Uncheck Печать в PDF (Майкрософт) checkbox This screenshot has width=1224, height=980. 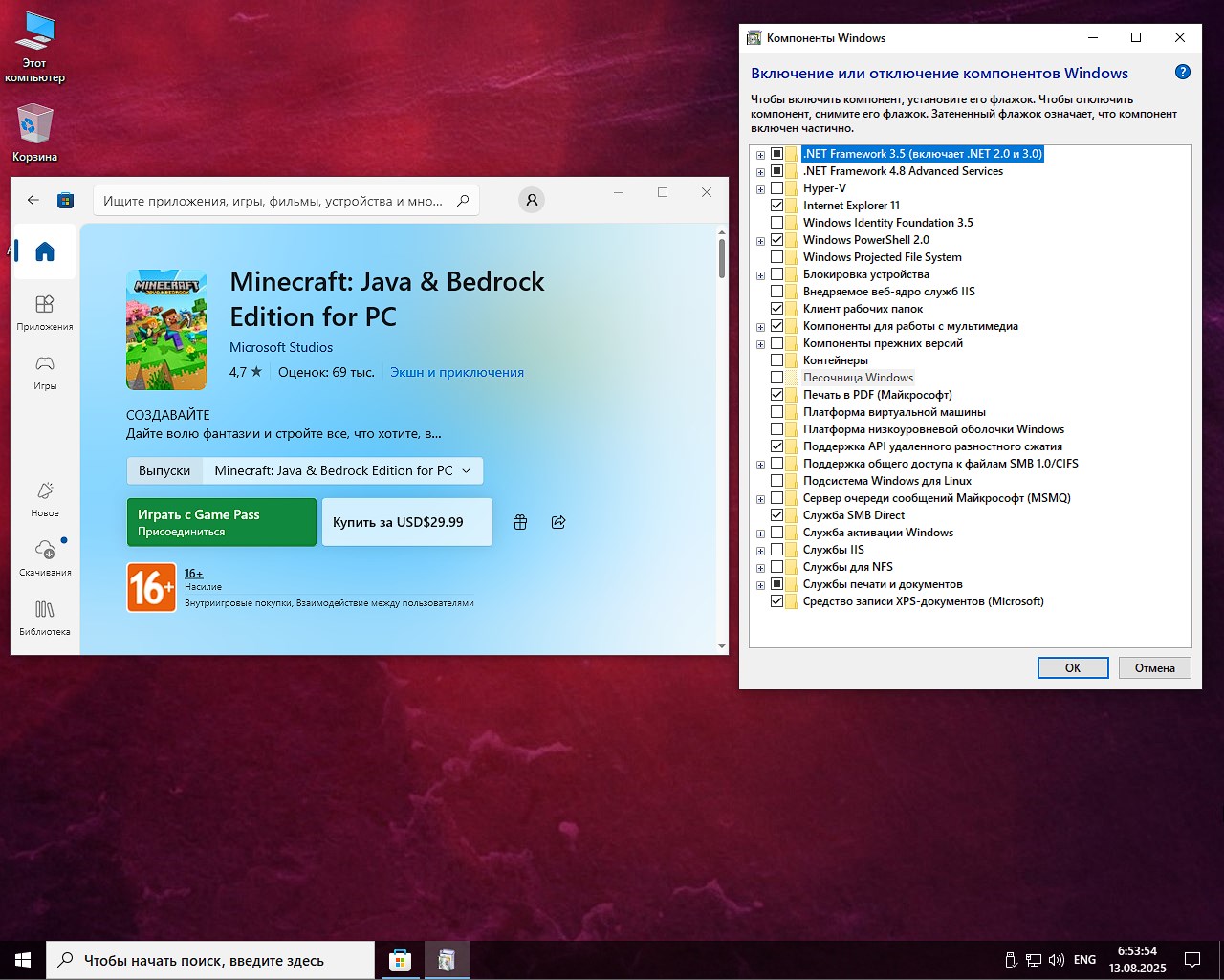777,395
